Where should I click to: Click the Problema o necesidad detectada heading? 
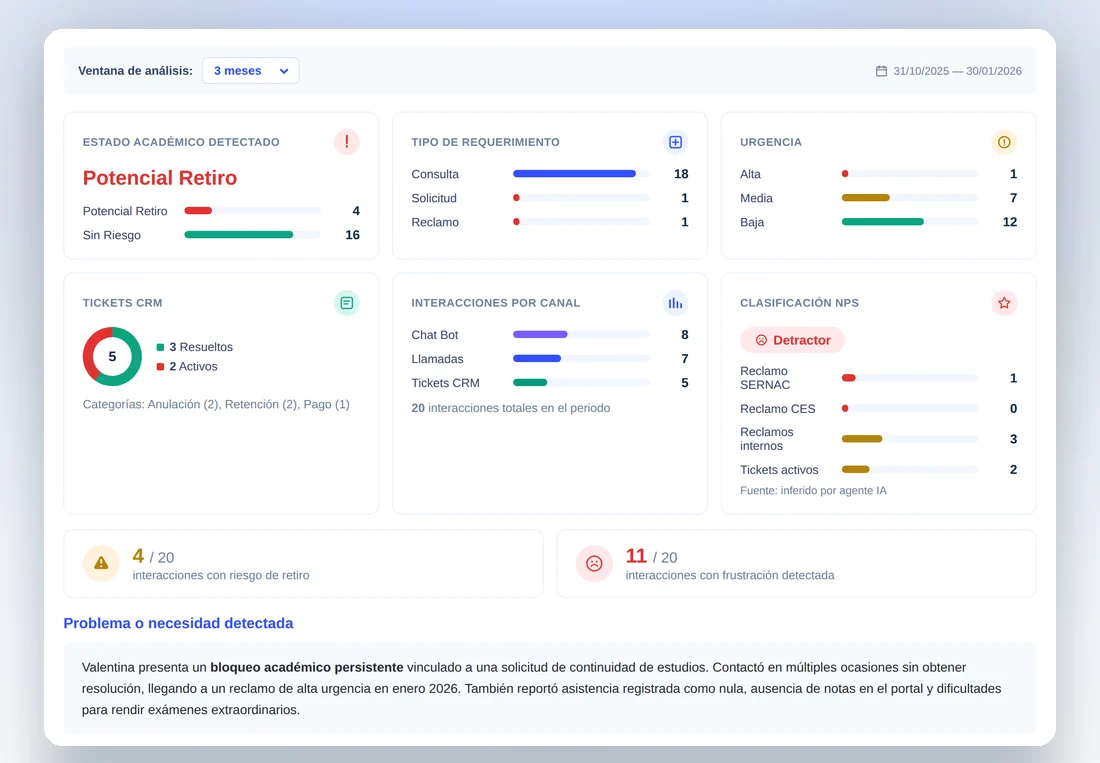point(178,623)
